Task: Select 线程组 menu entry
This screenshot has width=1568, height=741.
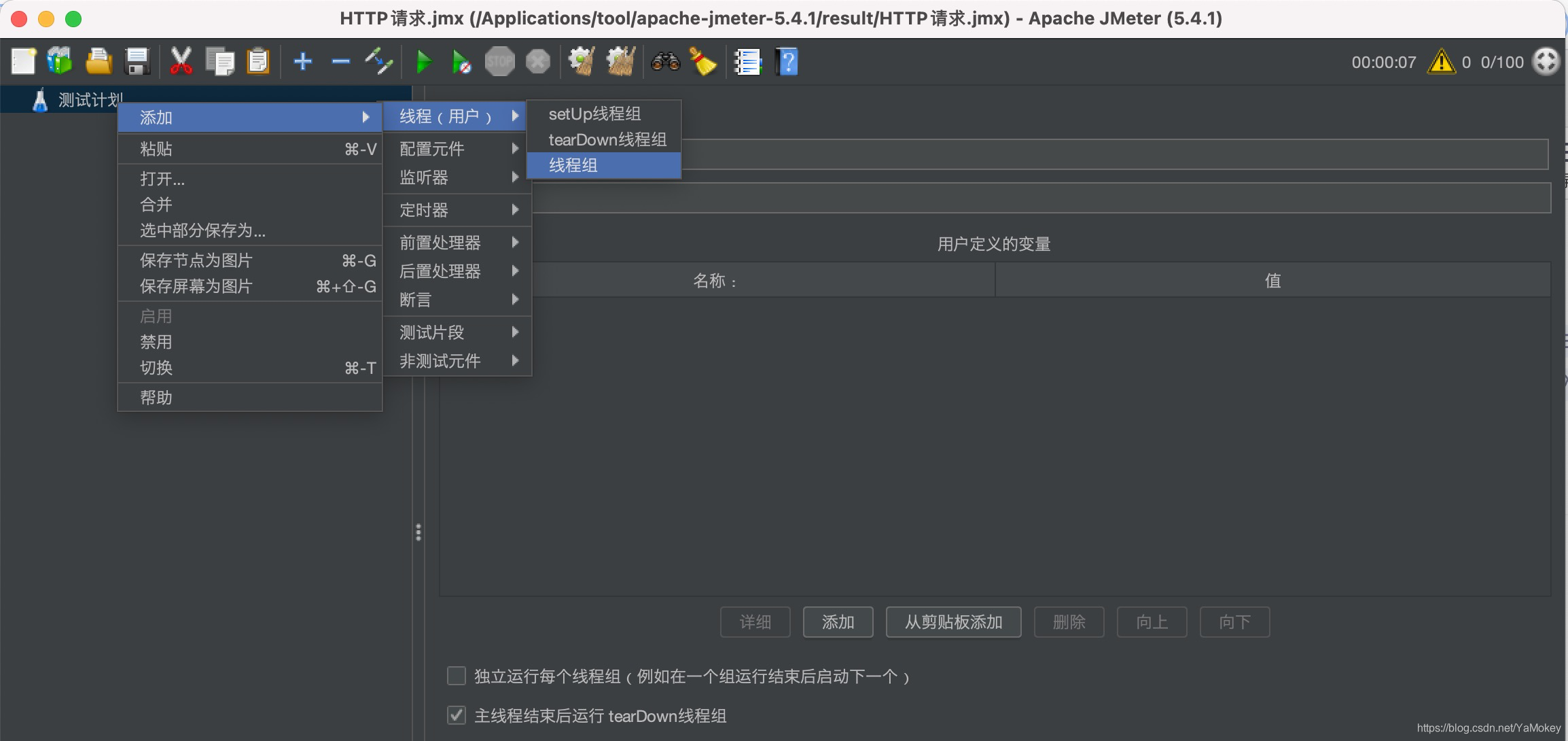Action: tap(604, 165)
